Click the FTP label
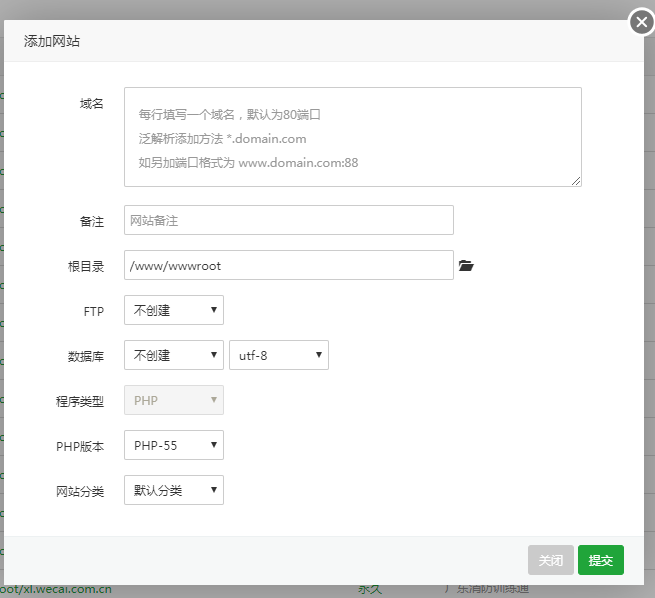 (94, 312)
